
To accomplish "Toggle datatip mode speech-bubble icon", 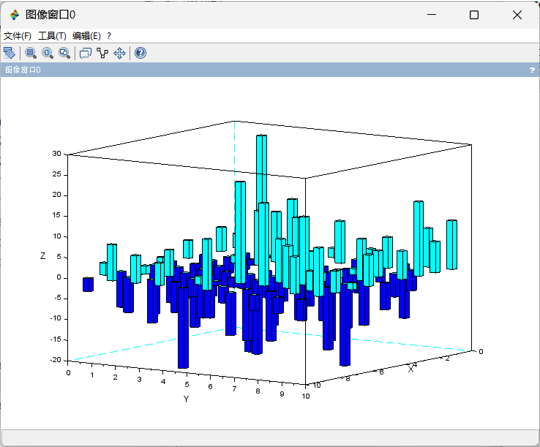I will [x=85, y=53].
